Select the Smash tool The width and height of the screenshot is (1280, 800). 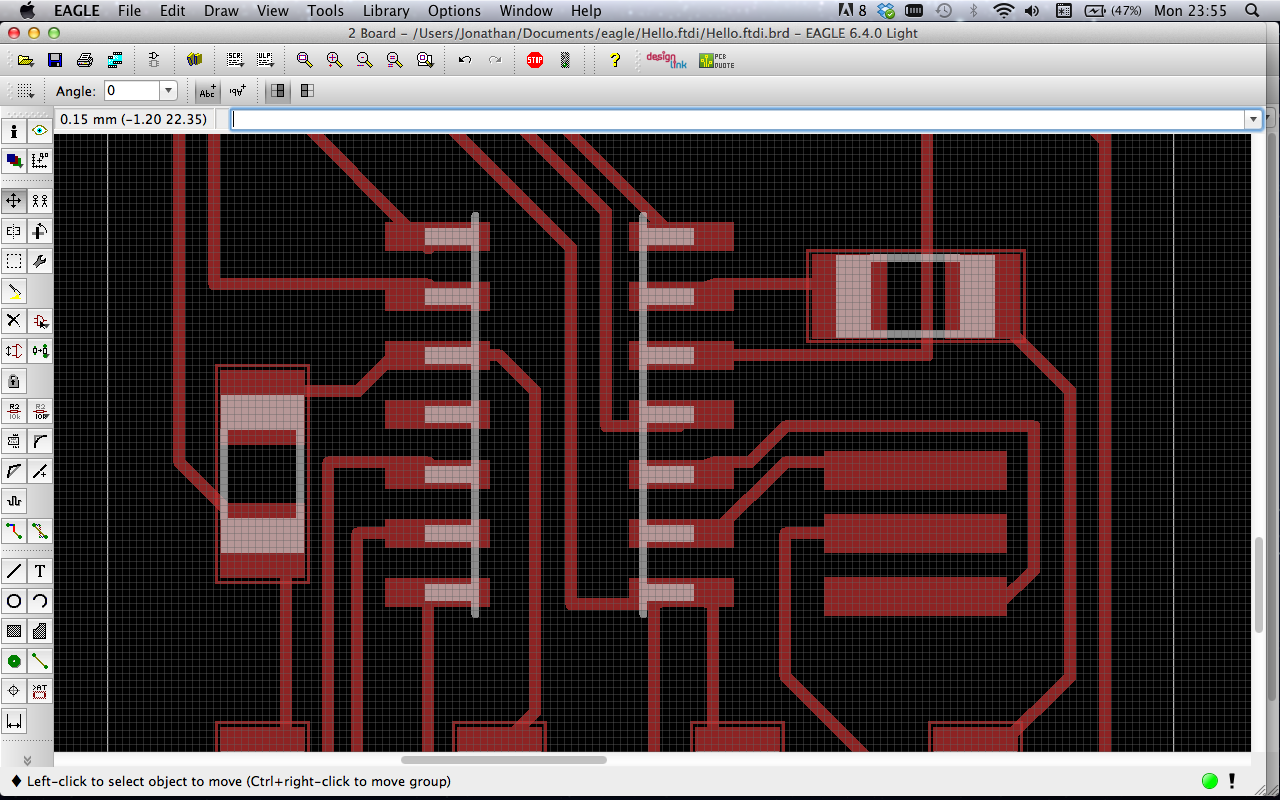pyautogui.click(x=14, y=441)
